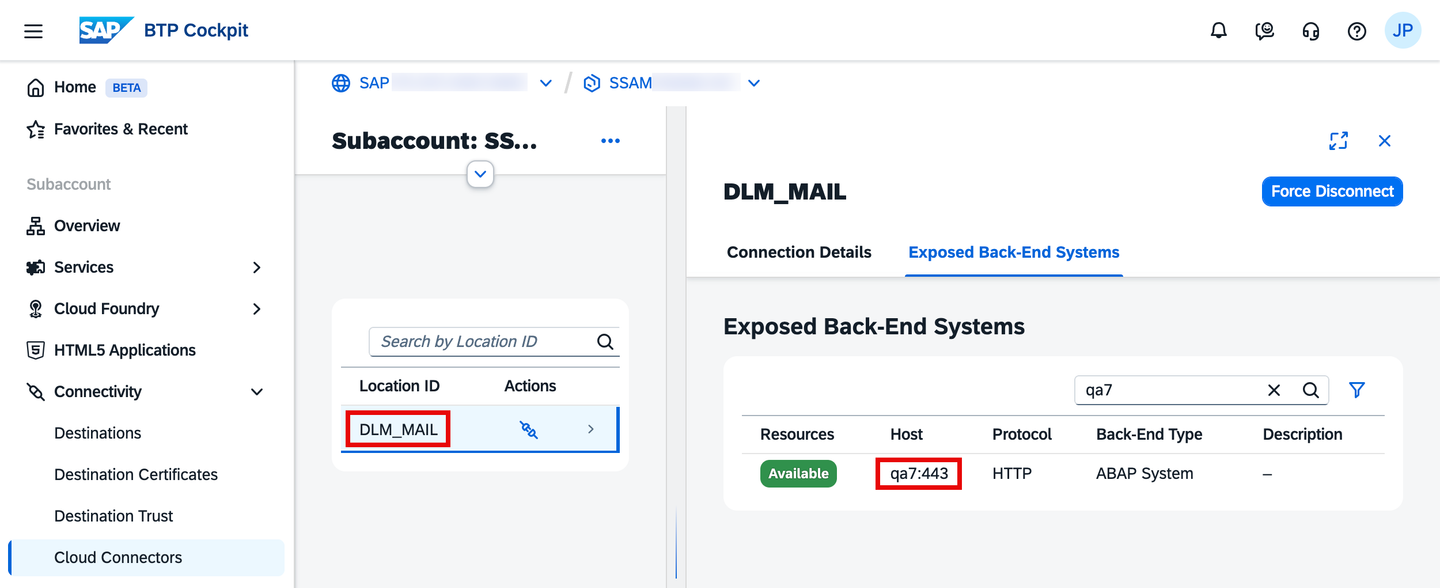The width and height of the screenshot is (1440, 588).
Task: Collapse the Connectivity section chevron
Action: [x=257, y=392]
